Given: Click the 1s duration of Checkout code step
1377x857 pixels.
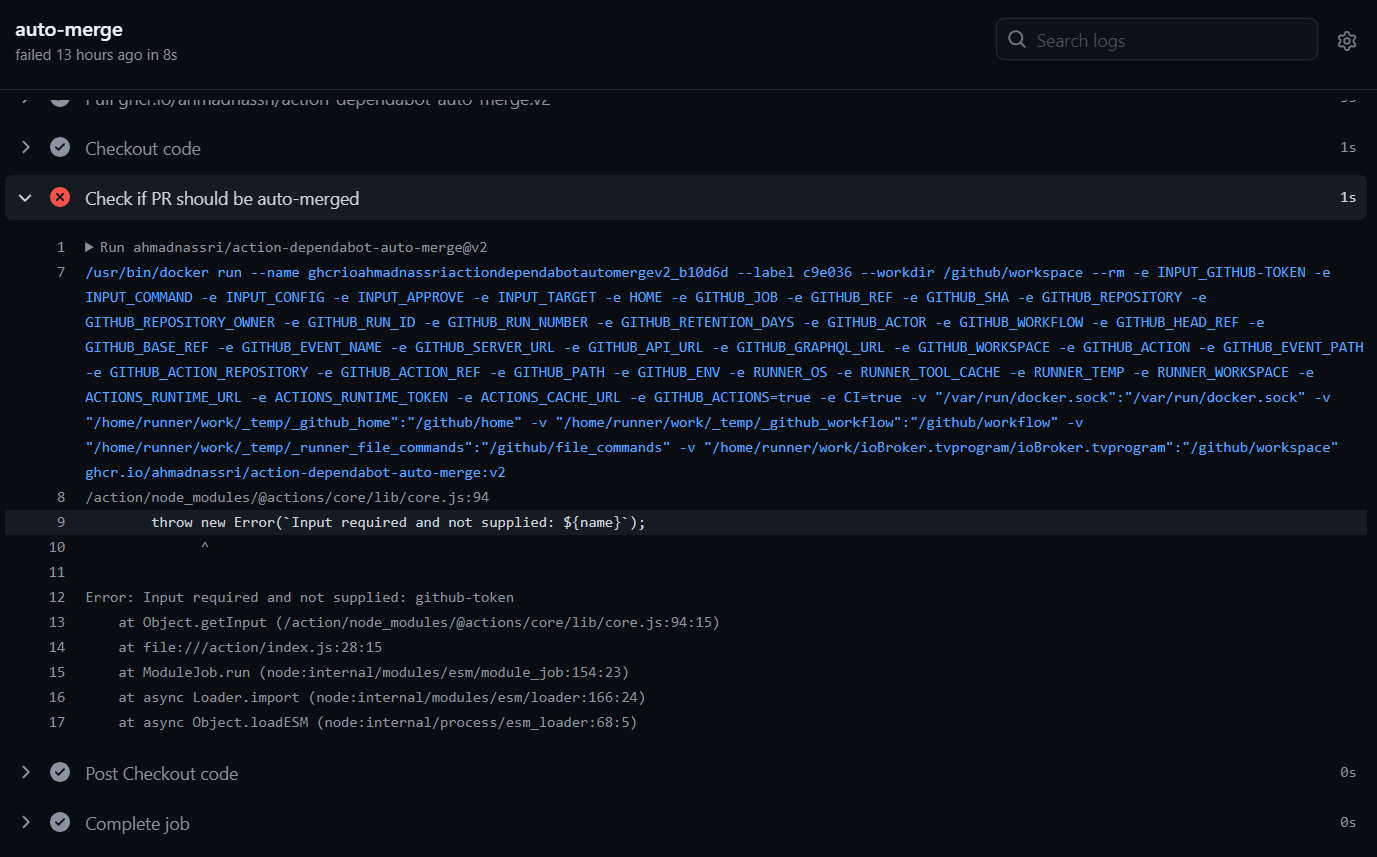Looking at the screenshot, I should pos(1348,148).
